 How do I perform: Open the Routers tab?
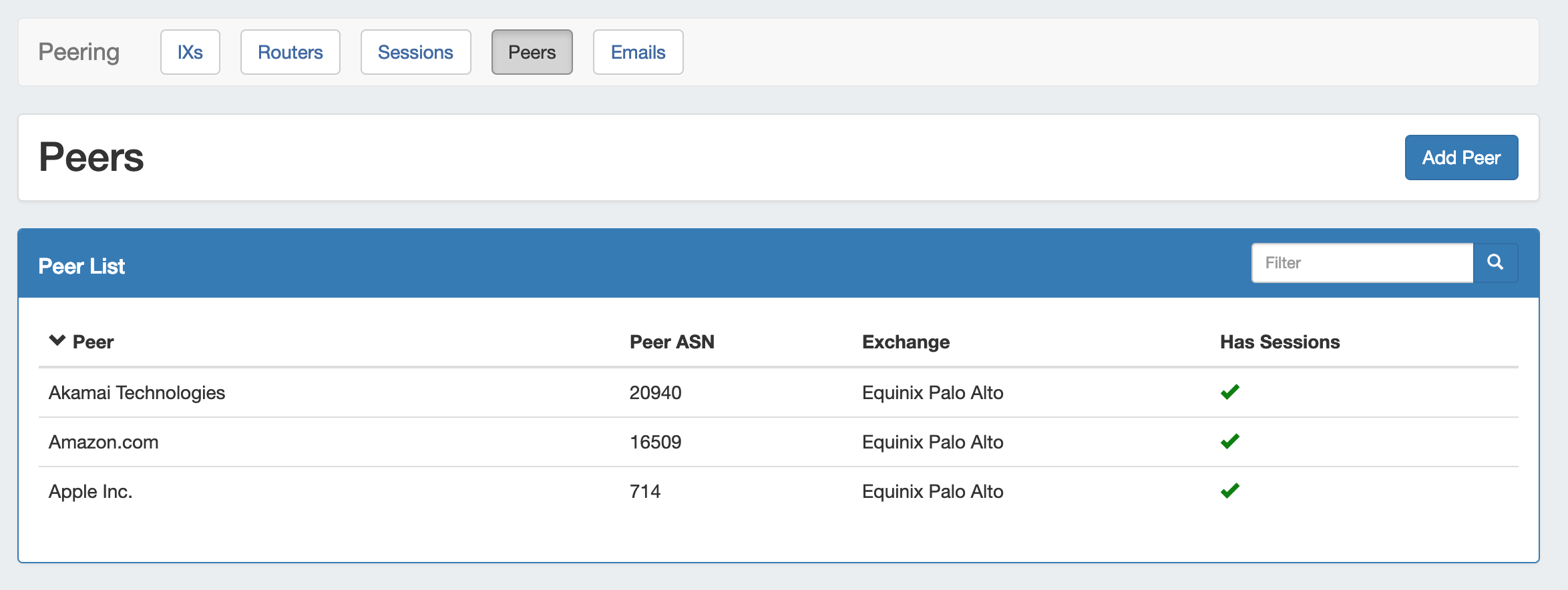pyautogui.click(x=290, y=52)
